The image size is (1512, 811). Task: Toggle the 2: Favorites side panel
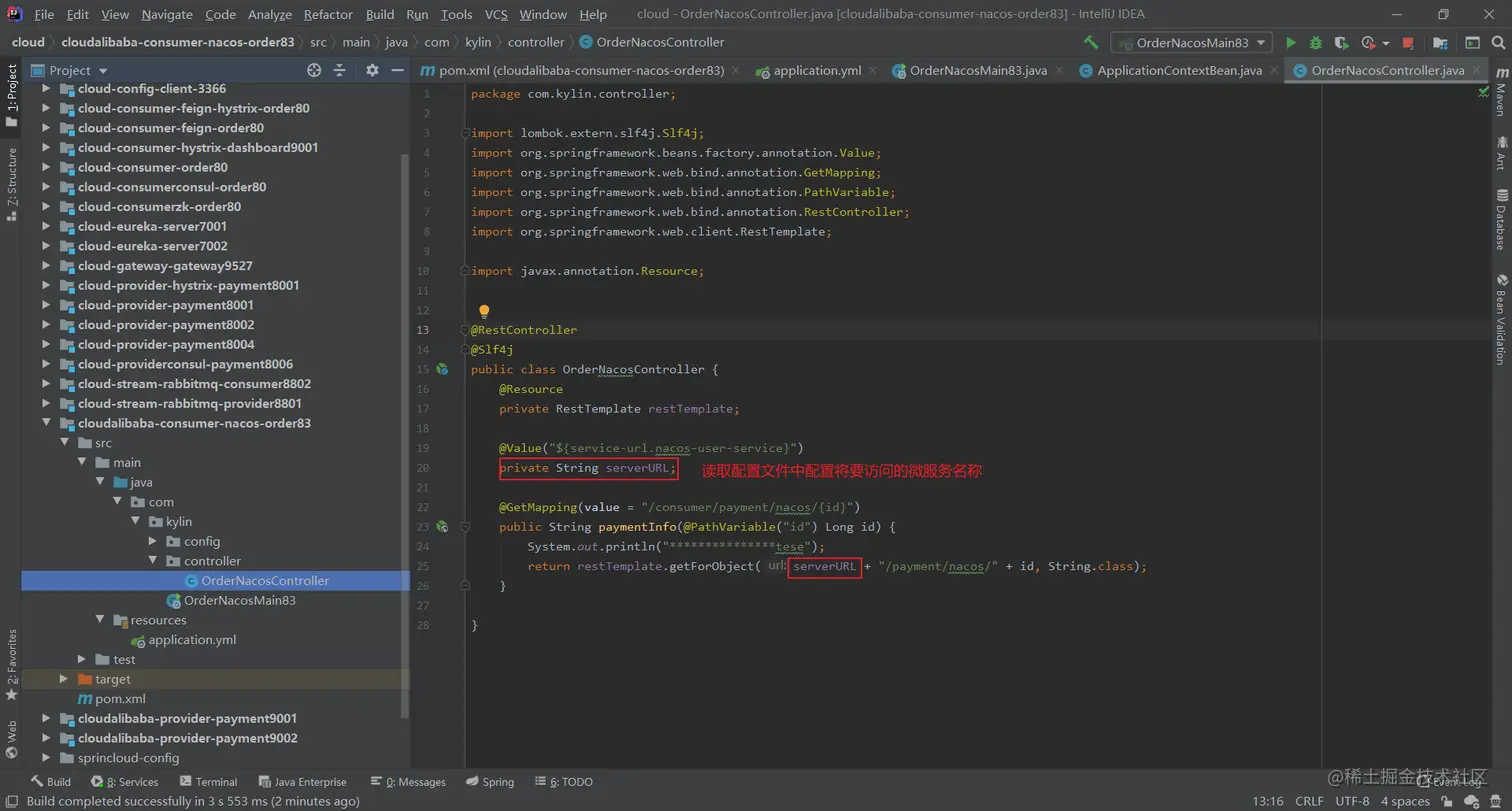11,664
